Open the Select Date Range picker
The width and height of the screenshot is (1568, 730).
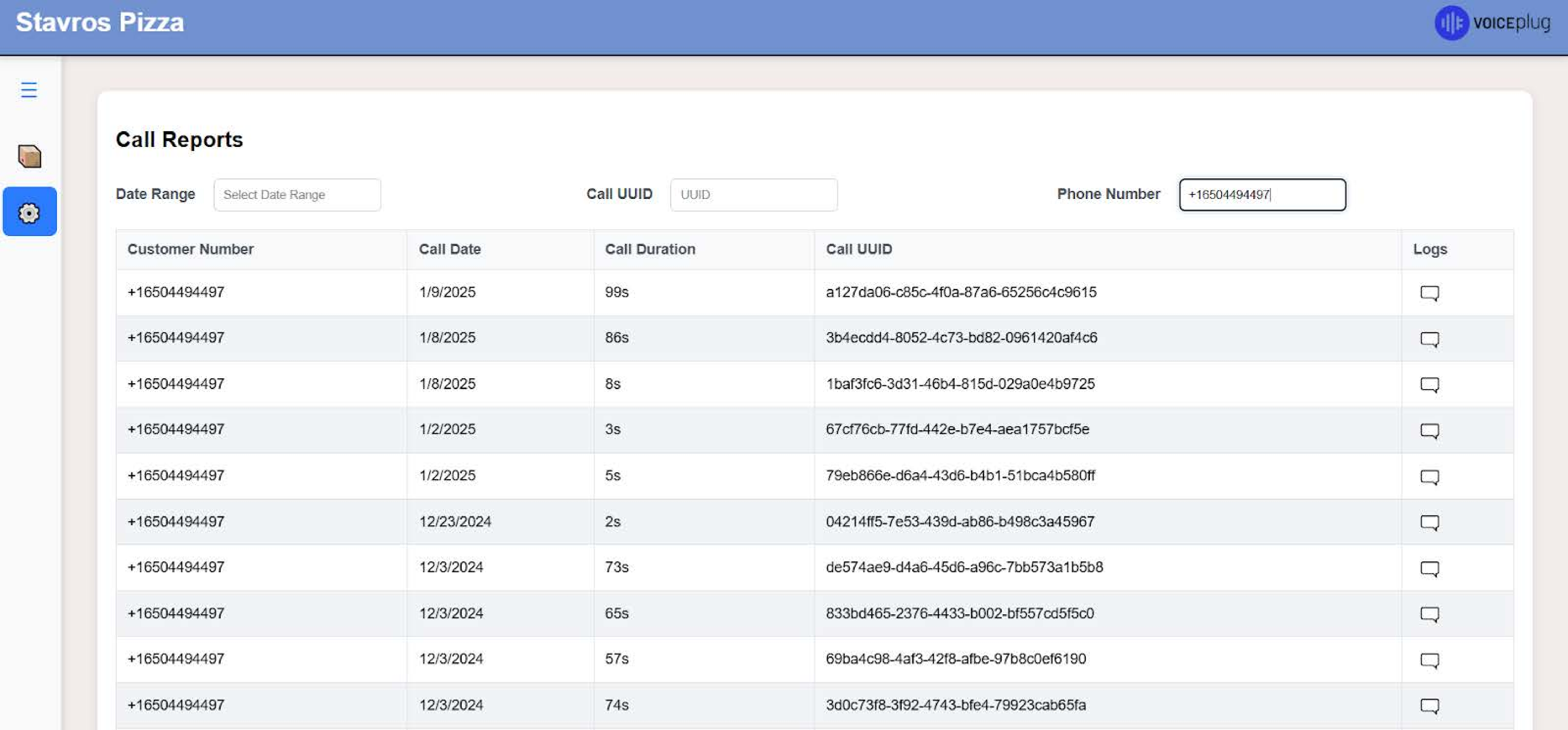(297, 195)
